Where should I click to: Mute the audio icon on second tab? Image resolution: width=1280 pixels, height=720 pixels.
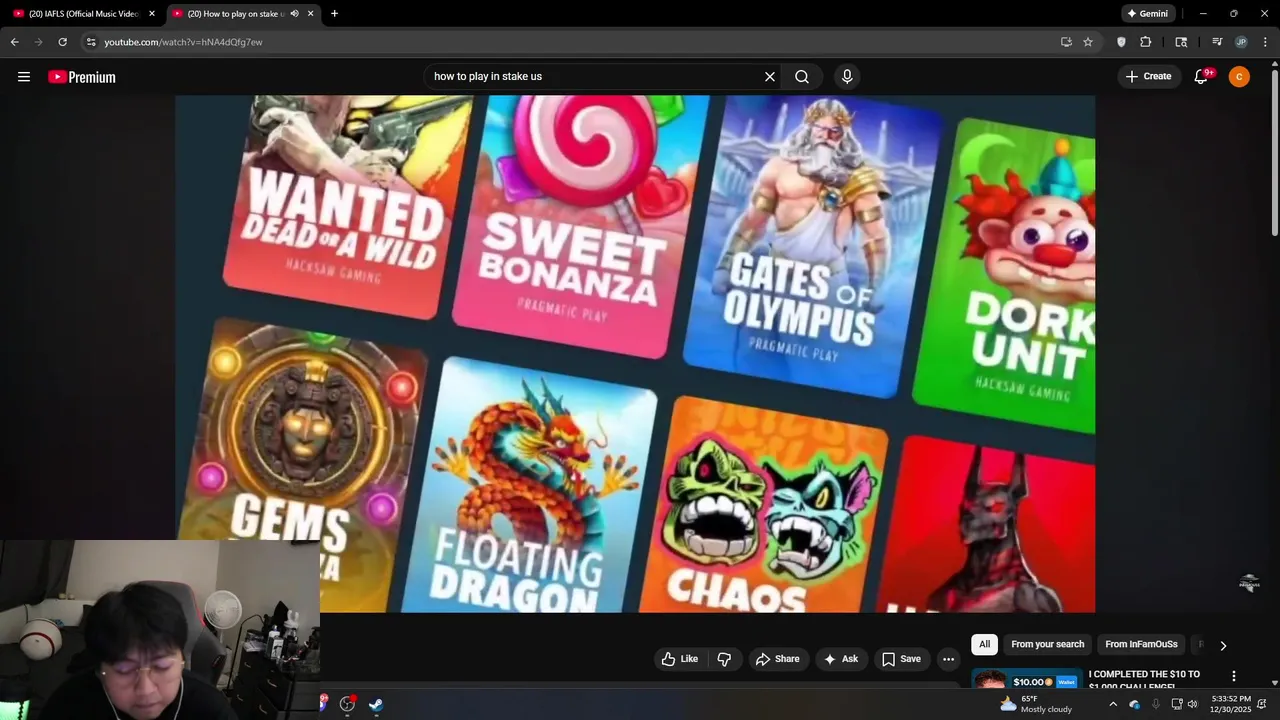click(294, 13)
